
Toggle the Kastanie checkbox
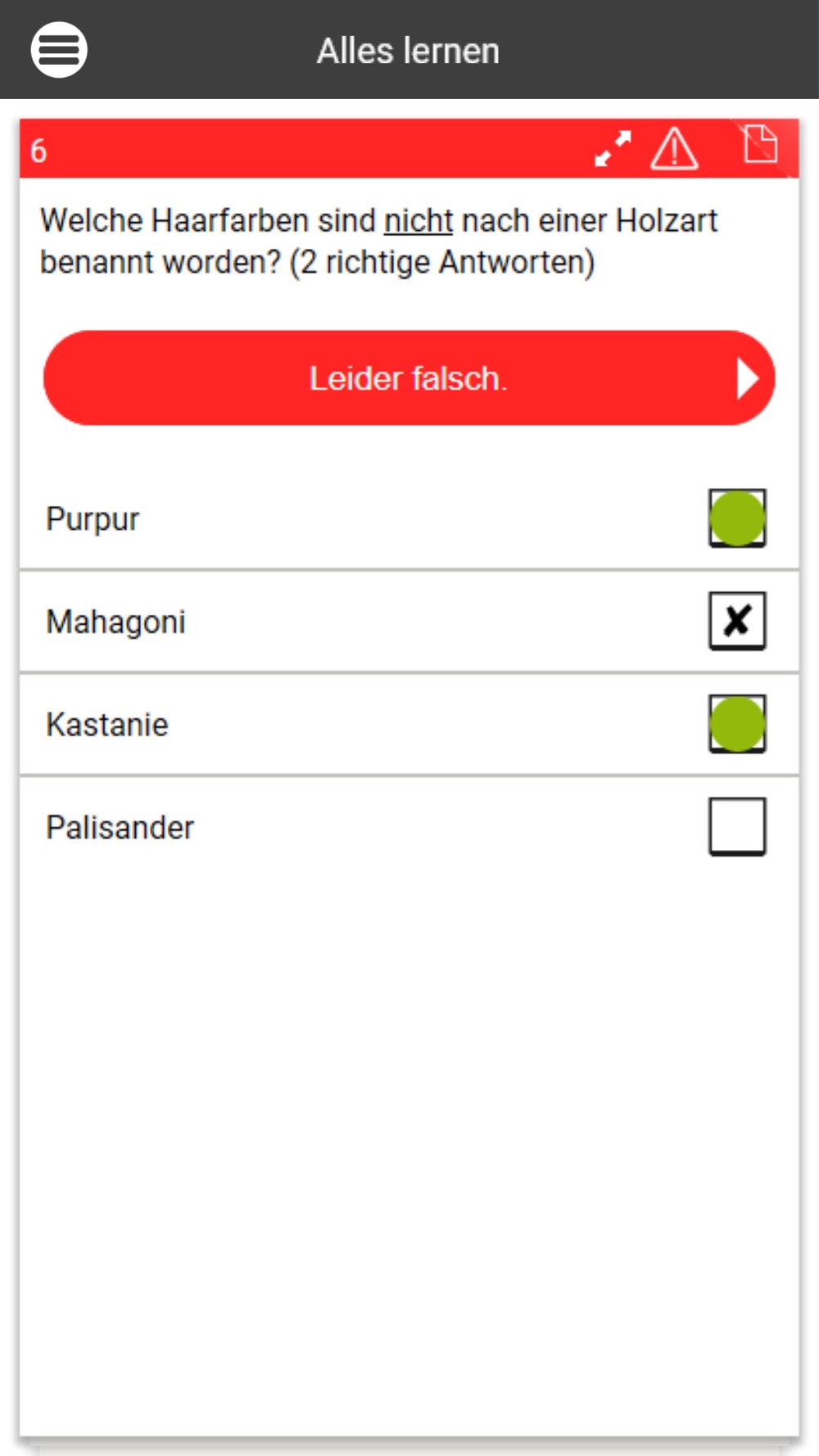737,724
